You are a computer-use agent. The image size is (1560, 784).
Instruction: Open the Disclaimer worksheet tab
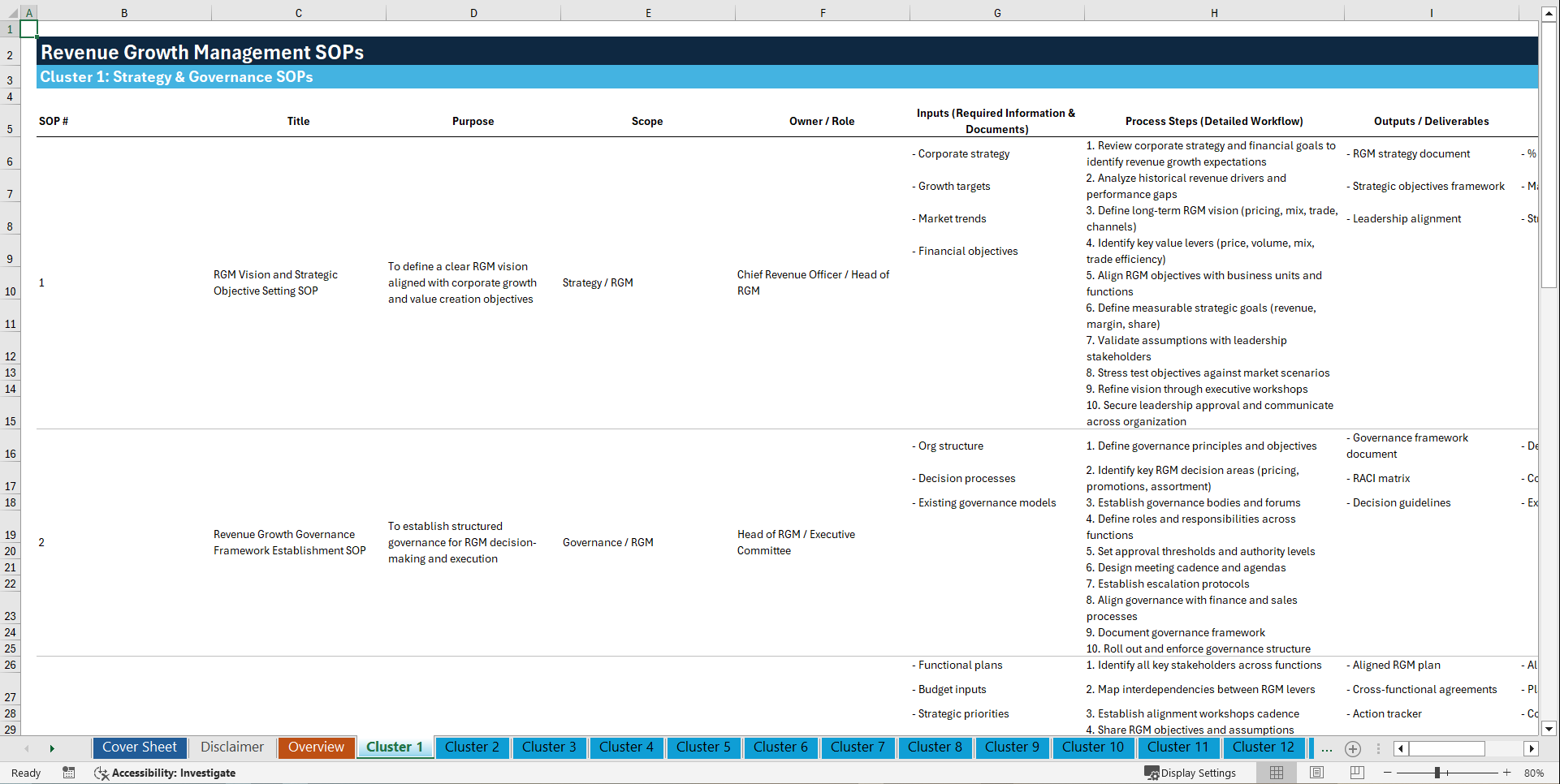point(231,747)
